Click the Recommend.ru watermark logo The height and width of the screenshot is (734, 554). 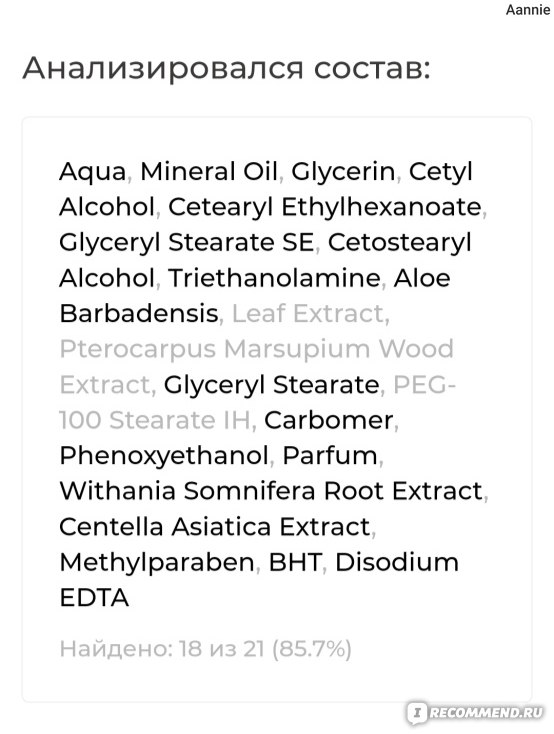coord(475,712)
